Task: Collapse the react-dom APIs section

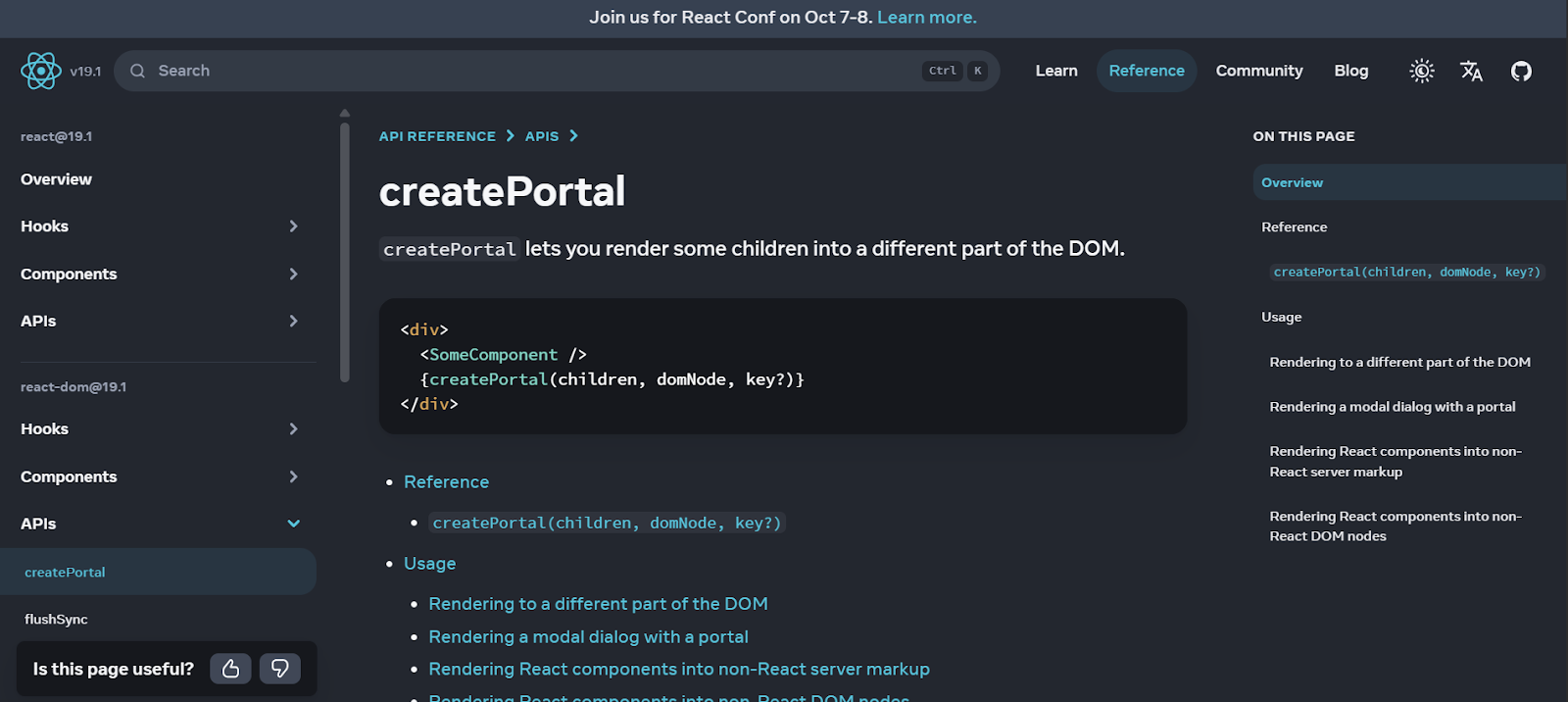Action: [293, 524]
